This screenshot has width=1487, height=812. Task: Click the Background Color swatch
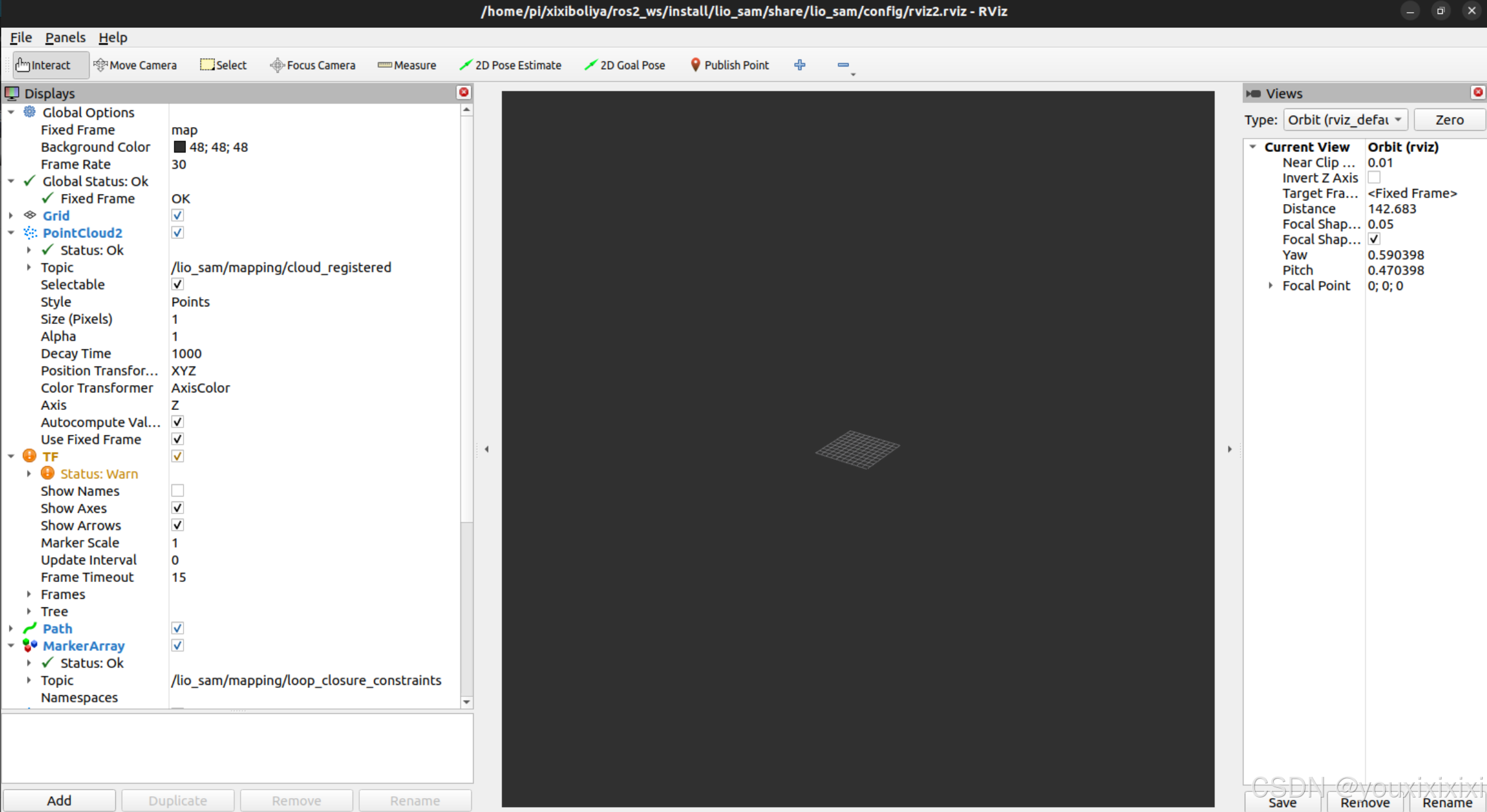(179, 147)
